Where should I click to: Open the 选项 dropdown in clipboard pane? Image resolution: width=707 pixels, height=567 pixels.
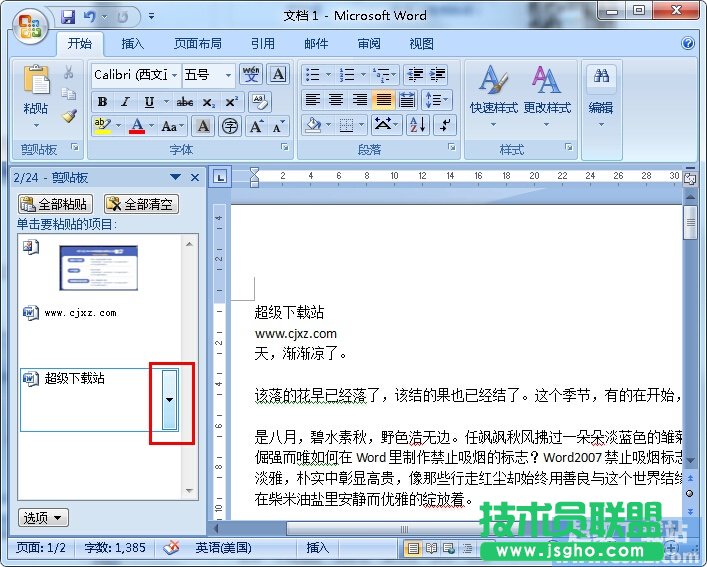(x=44, y=517)
